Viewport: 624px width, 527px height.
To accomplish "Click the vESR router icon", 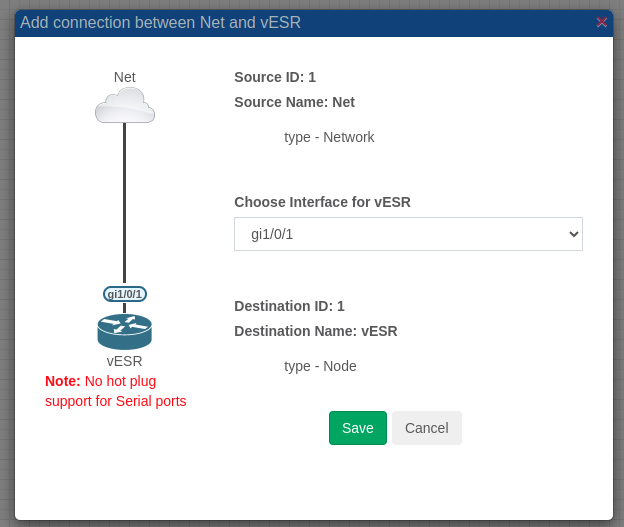I will pos(124,331).
